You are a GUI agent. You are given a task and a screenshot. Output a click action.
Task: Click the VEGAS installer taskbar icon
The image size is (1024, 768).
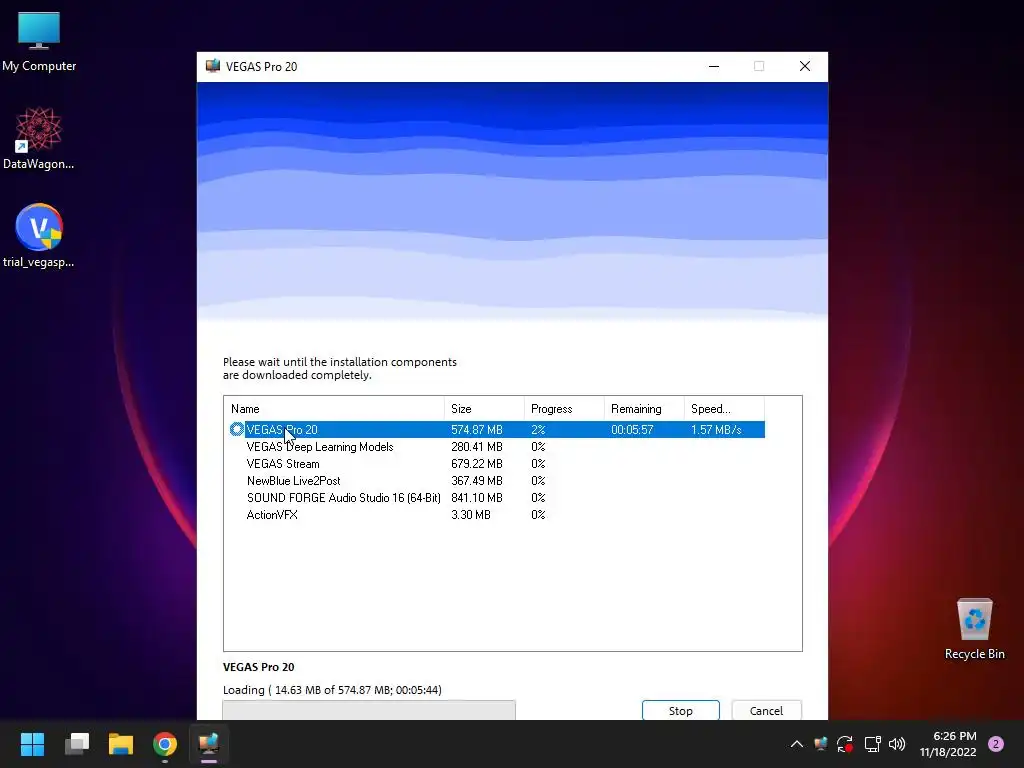209,744
